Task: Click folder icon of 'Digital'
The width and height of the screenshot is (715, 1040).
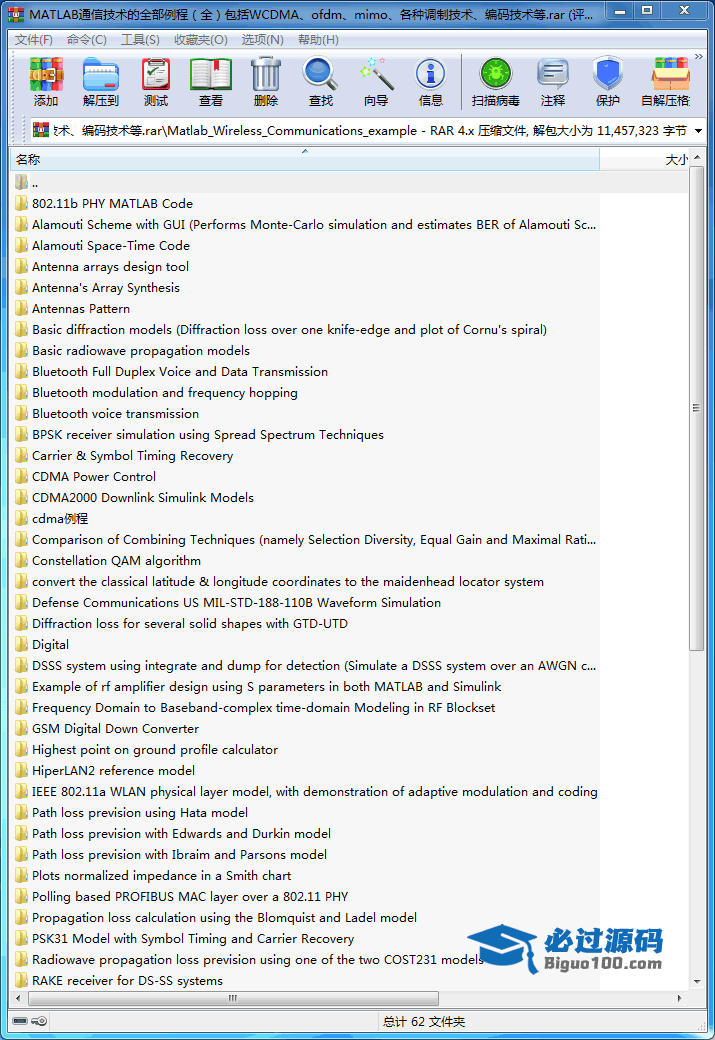Action: point(22,645)
